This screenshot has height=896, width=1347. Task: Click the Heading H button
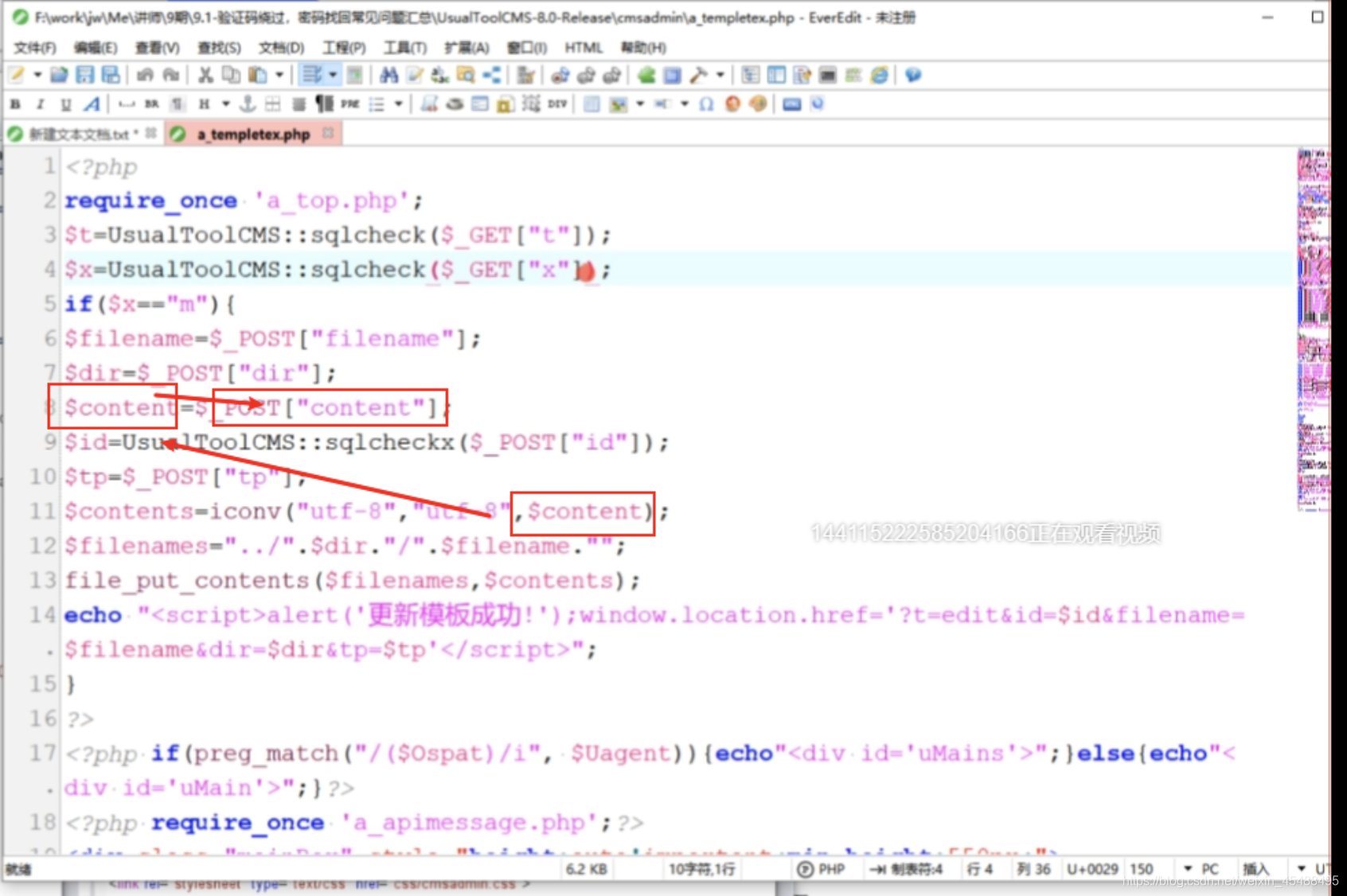[204, 103]
